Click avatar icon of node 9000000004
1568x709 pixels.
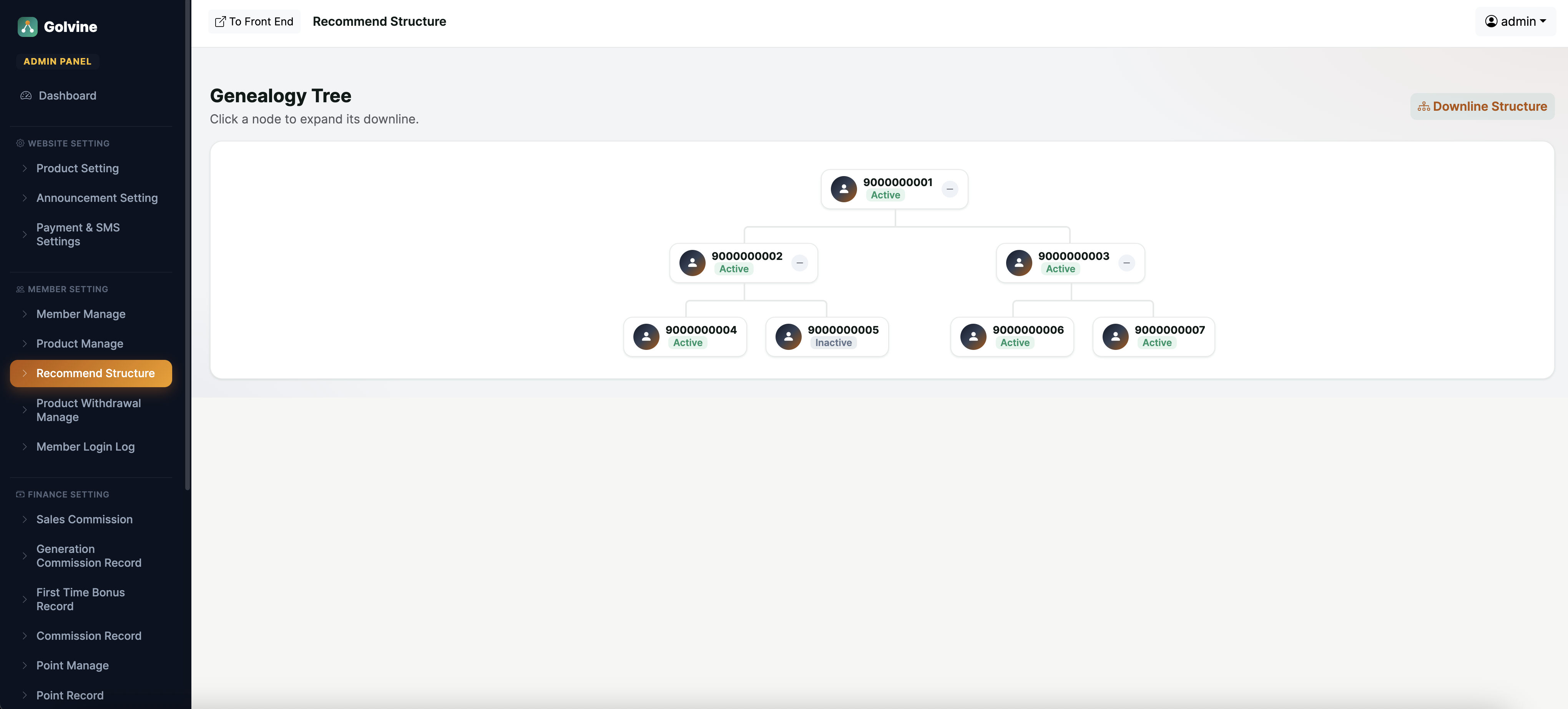click(x=646, y=336)
